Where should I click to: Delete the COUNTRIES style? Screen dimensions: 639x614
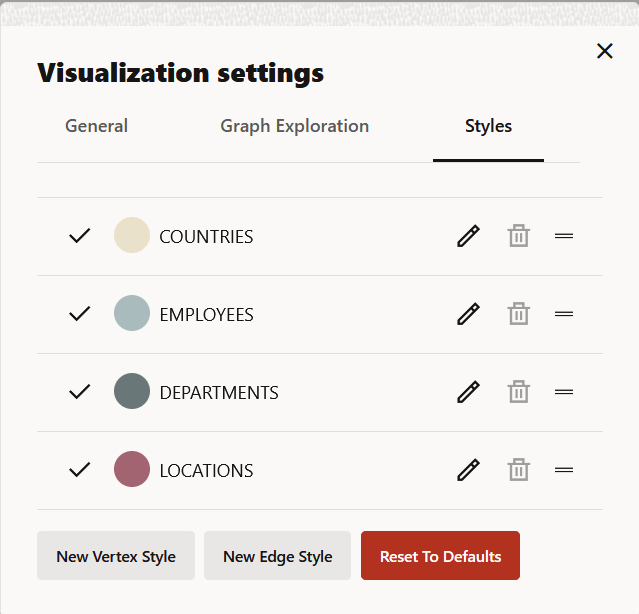pos(518,236)
